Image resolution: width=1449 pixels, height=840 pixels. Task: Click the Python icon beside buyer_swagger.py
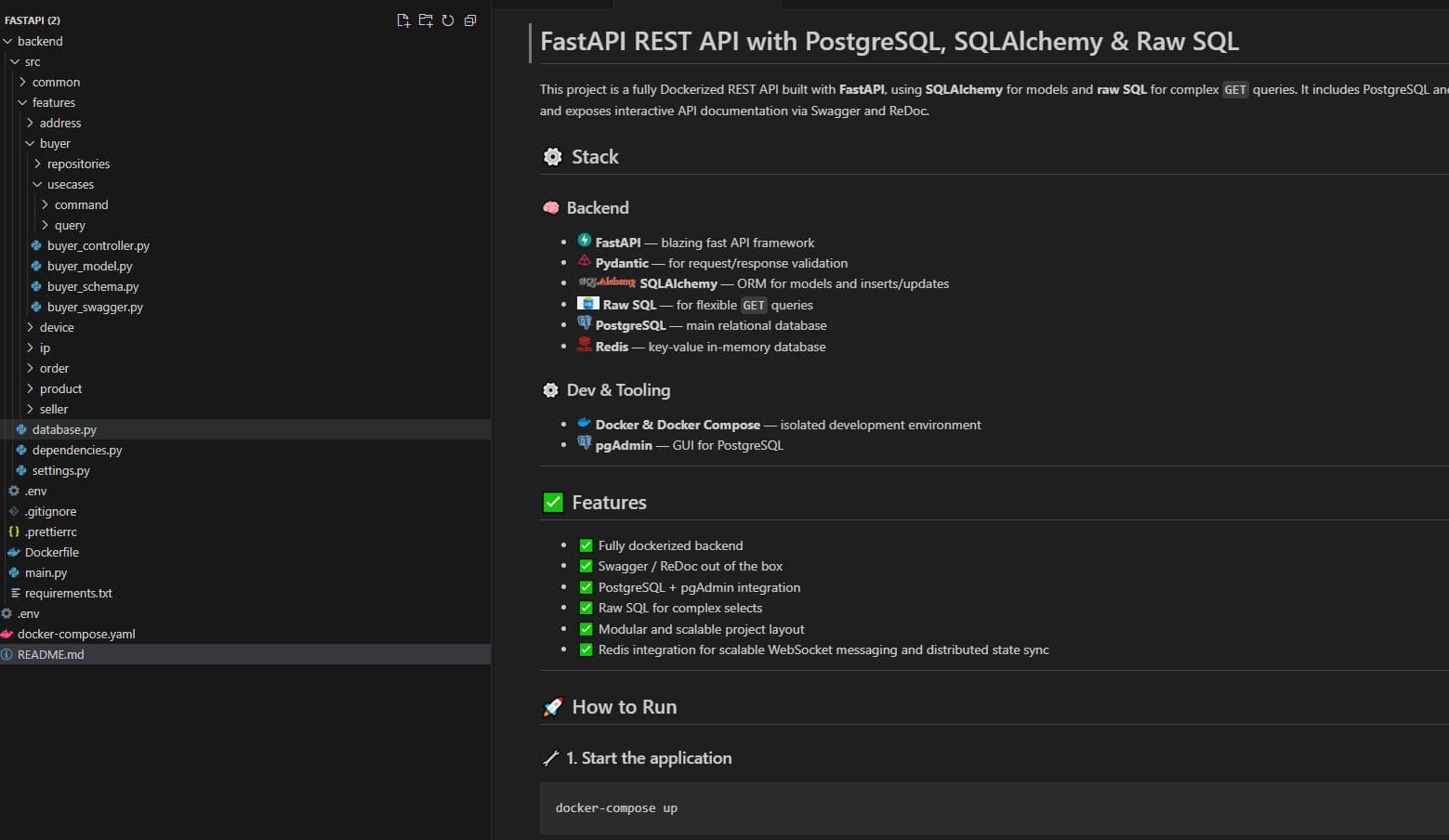point(36,307)
